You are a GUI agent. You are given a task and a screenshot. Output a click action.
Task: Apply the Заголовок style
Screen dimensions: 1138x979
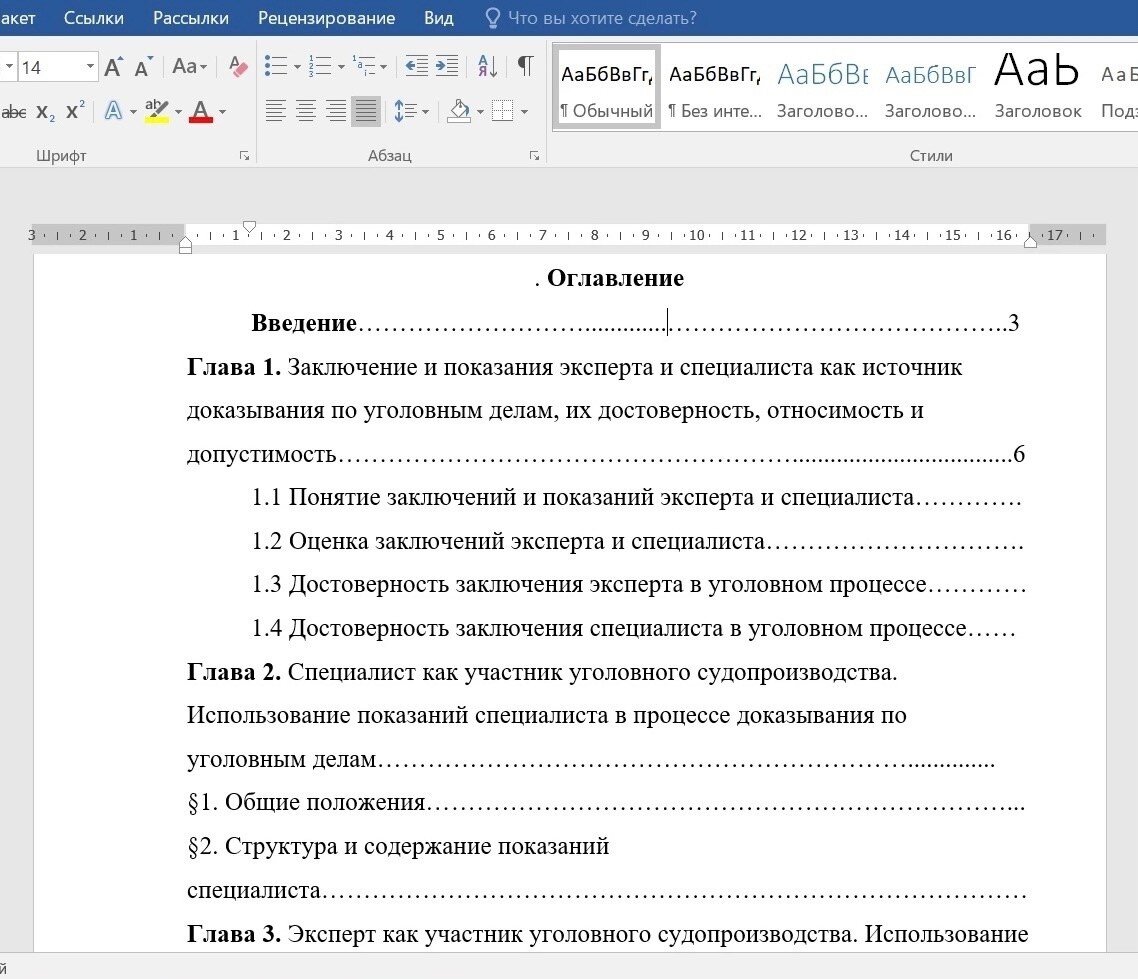click(1036, 85)
